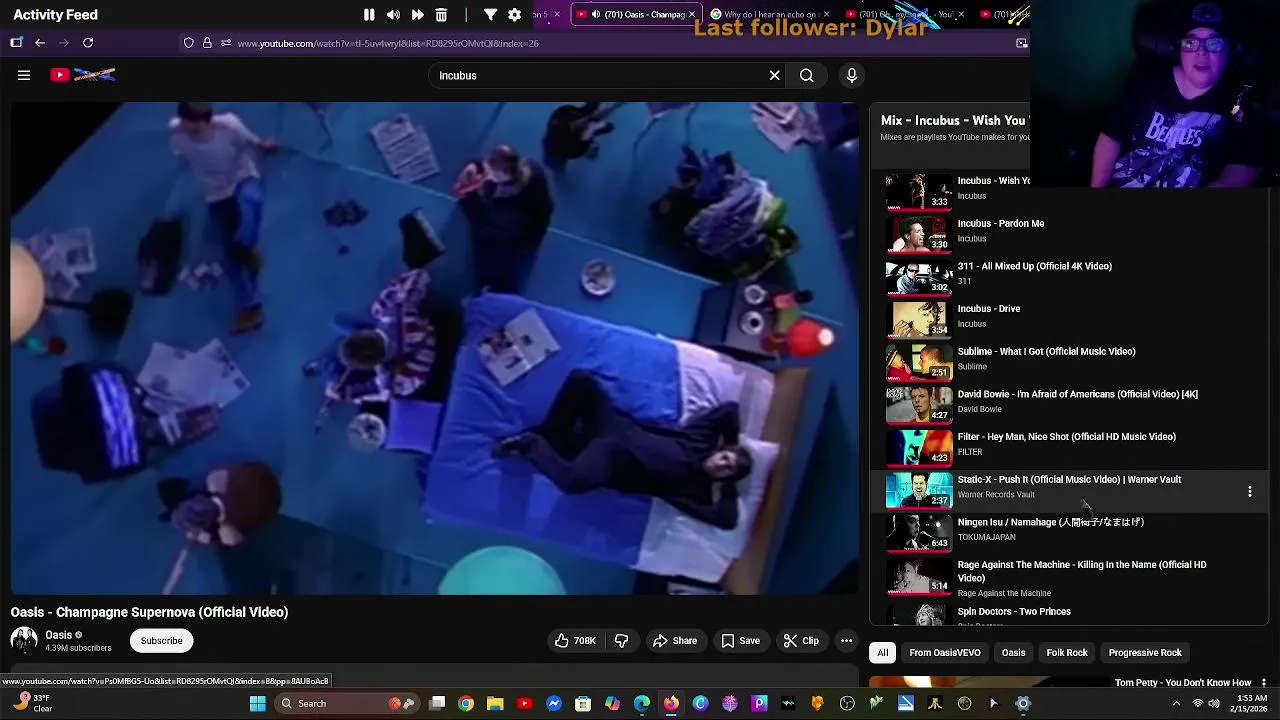Create a Clip of the video
The height and width of the screenshot is (720, 1280).
pos(801,641)
